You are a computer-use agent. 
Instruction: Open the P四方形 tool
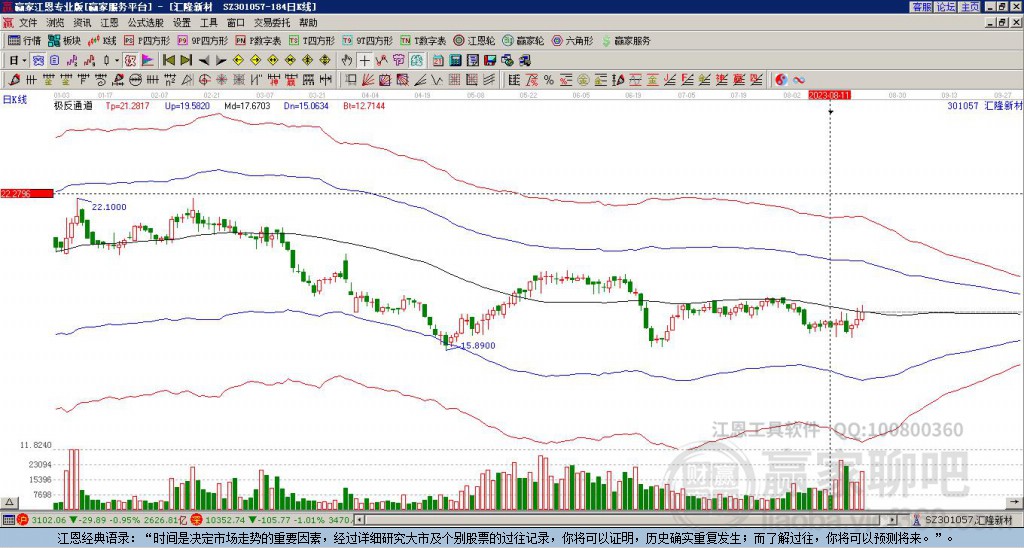(147, 40)
